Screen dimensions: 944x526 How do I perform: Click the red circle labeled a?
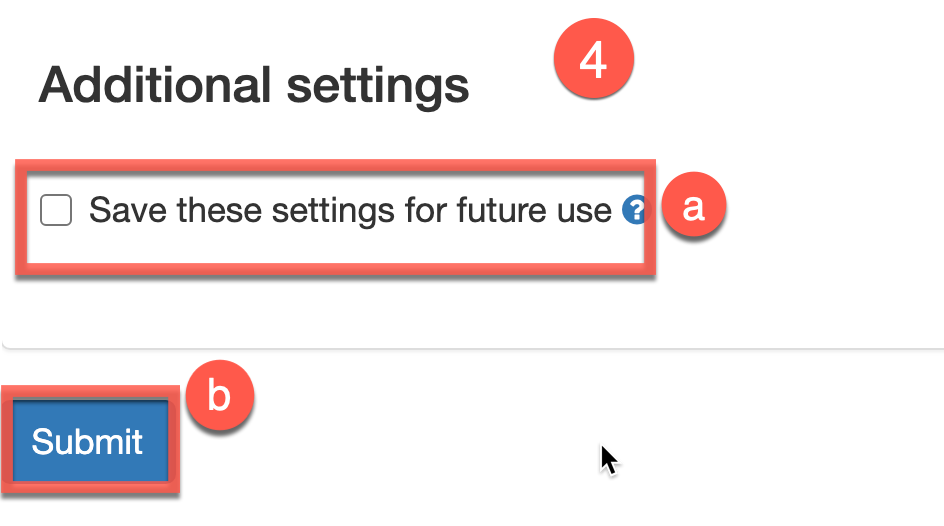click(693, 207)
